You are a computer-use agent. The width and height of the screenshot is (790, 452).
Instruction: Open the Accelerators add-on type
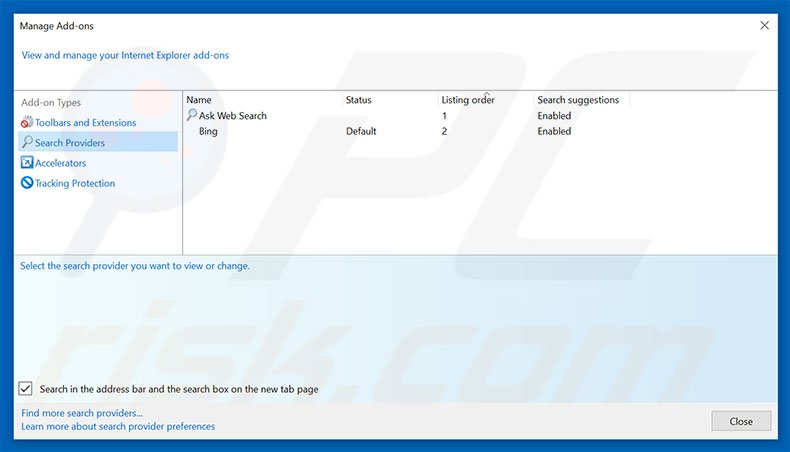click(x=60, y=163)
